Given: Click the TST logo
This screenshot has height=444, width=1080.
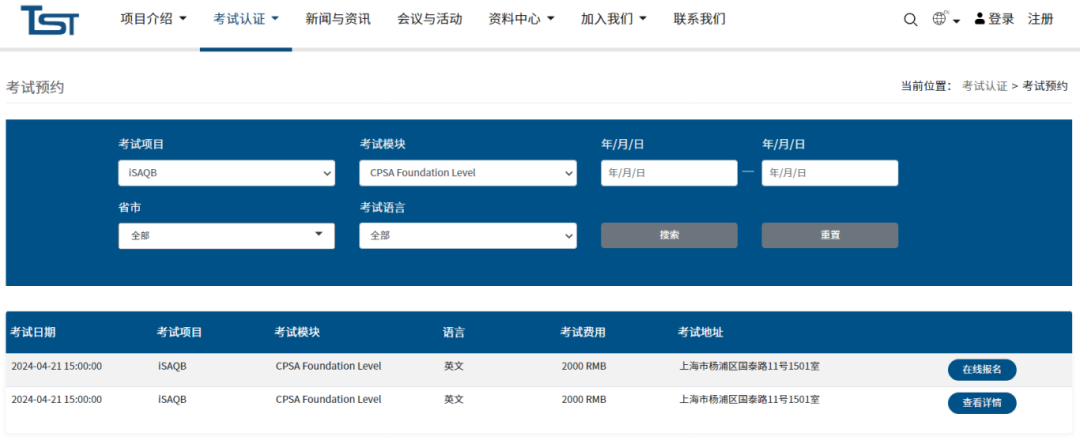Looking at the screenshot, I should click(x=50, y=20).
